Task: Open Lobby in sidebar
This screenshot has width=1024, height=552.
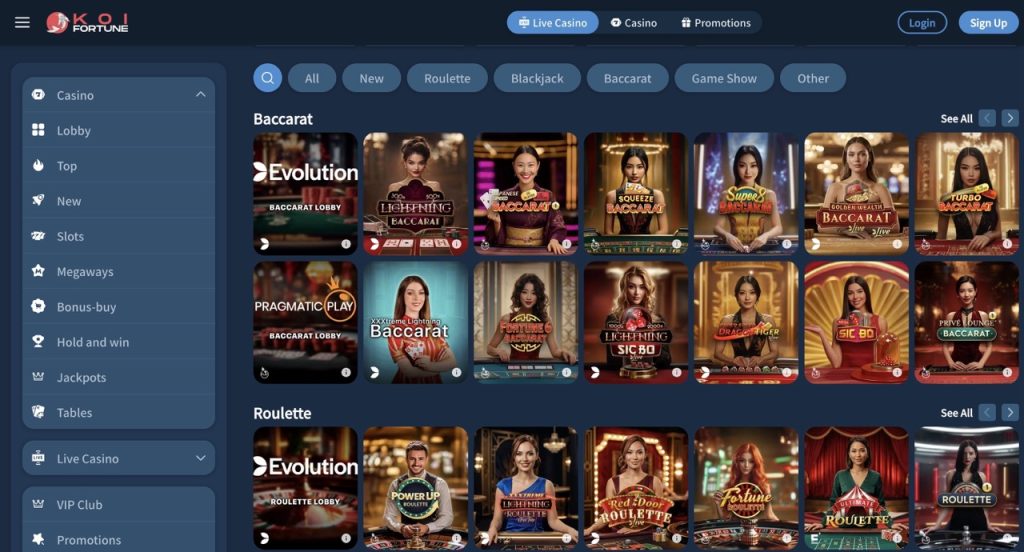Action: pyautogui.click(x=119, y=130)
